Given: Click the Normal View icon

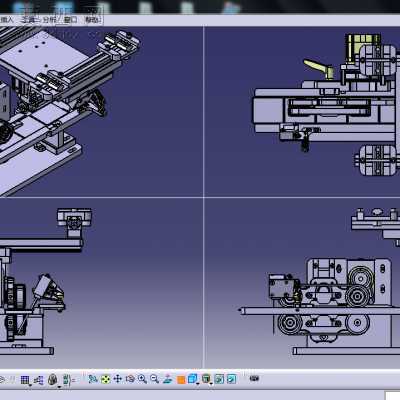Looking at the screenshot, I should tap(168, 379).
